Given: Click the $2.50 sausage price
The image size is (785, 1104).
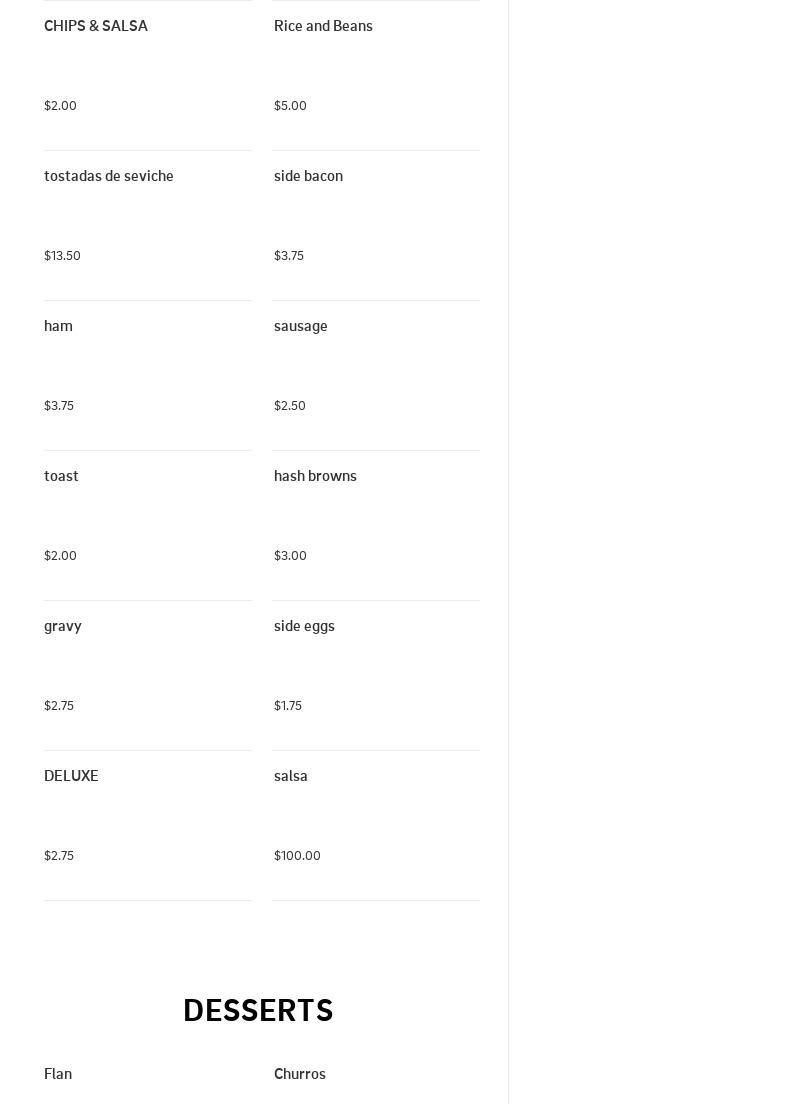Looking at the screenshot, I should click(290, 406).
